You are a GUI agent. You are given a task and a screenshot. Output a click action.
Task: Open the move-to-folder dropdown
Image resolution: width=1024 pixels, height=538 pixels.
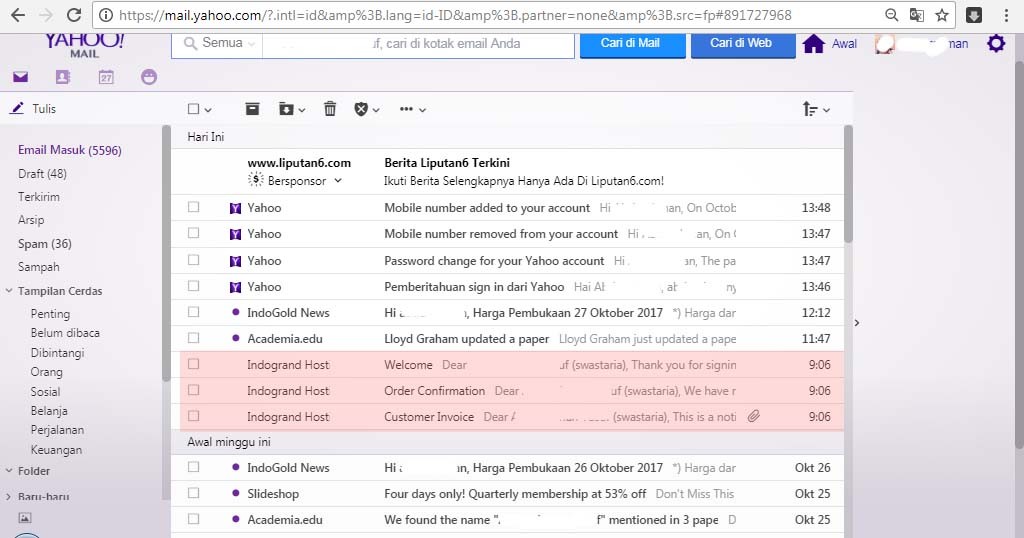(292, 109)
